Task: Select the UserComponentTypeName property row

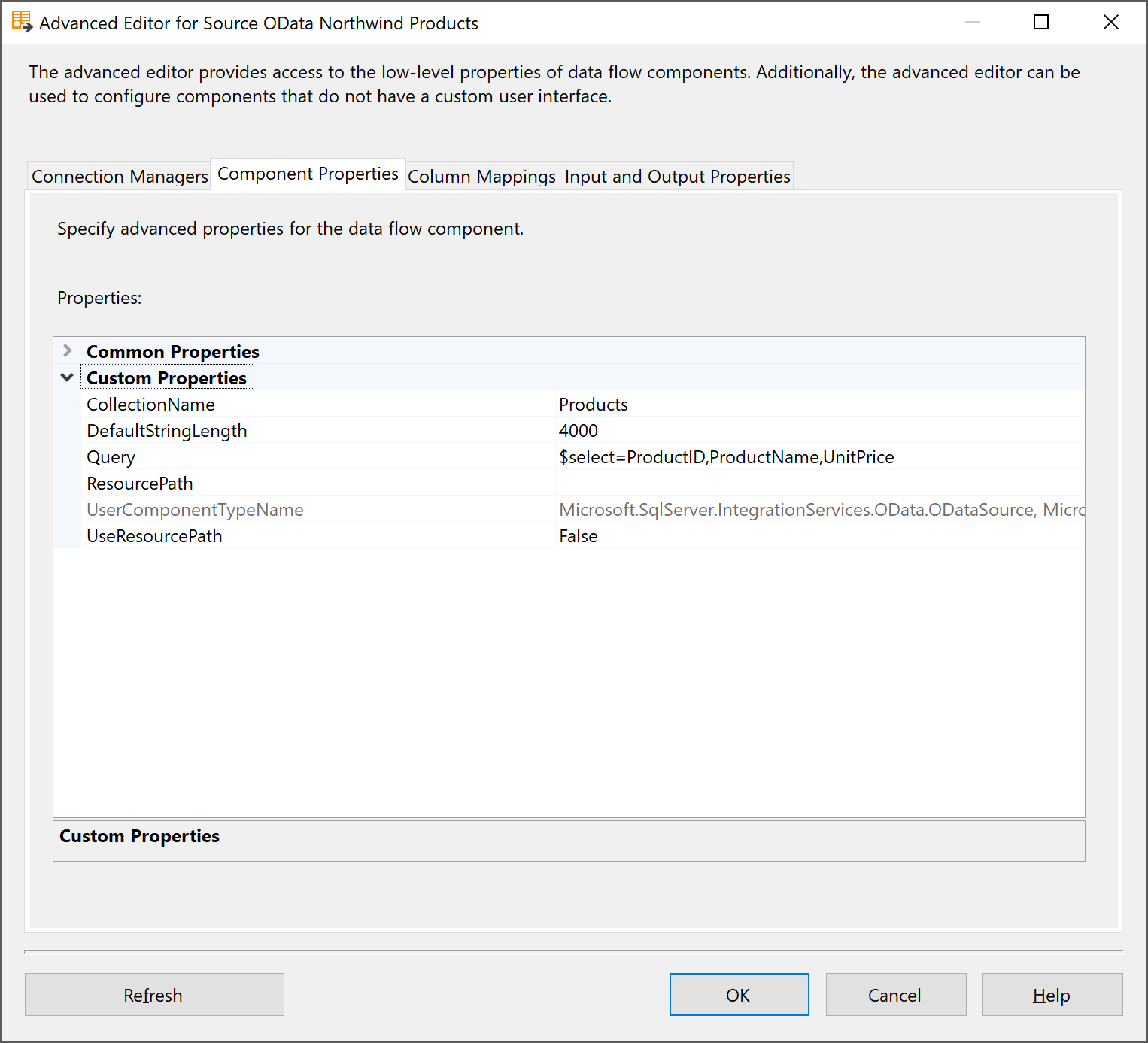Action: pos(195,510)
